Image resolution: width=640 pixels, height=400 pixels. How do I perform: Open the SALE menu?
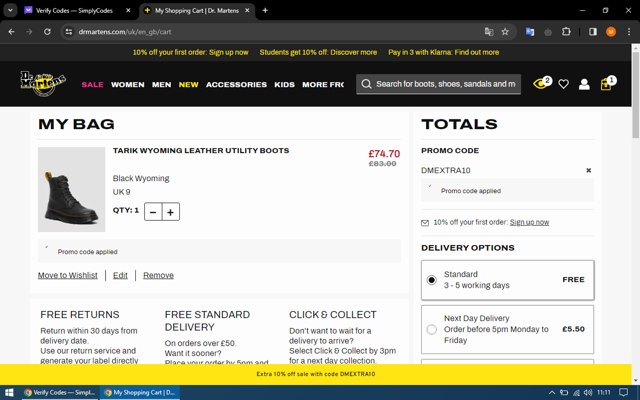pos(92,84)
